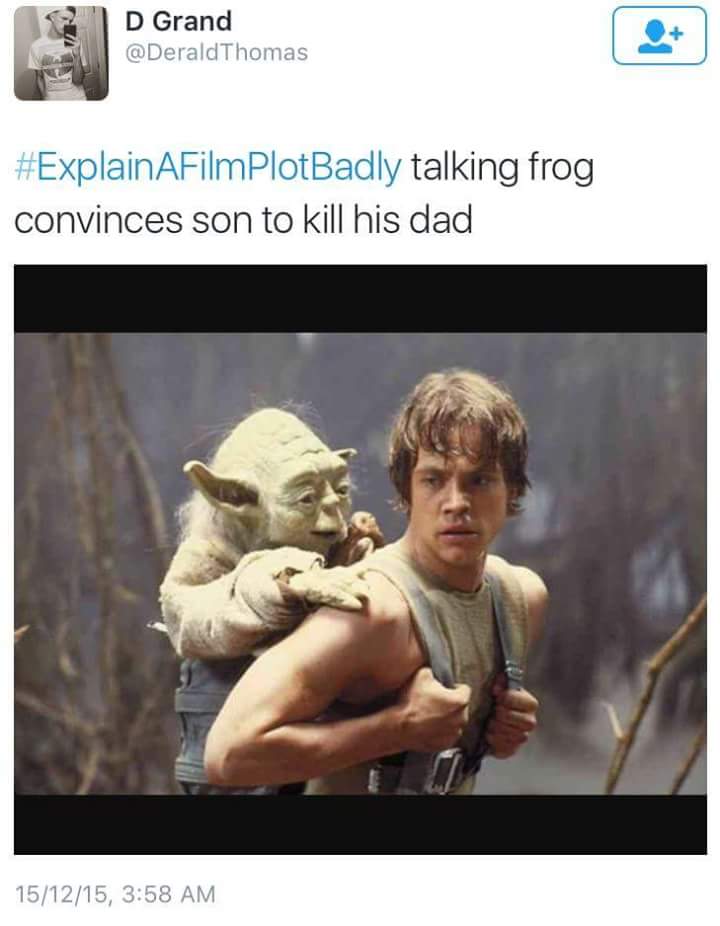Image resolution: width=720 pixels, height=926 pixels.
Task: Click the text 'convinces son to kill his dad'
Action: coord(243,220)
